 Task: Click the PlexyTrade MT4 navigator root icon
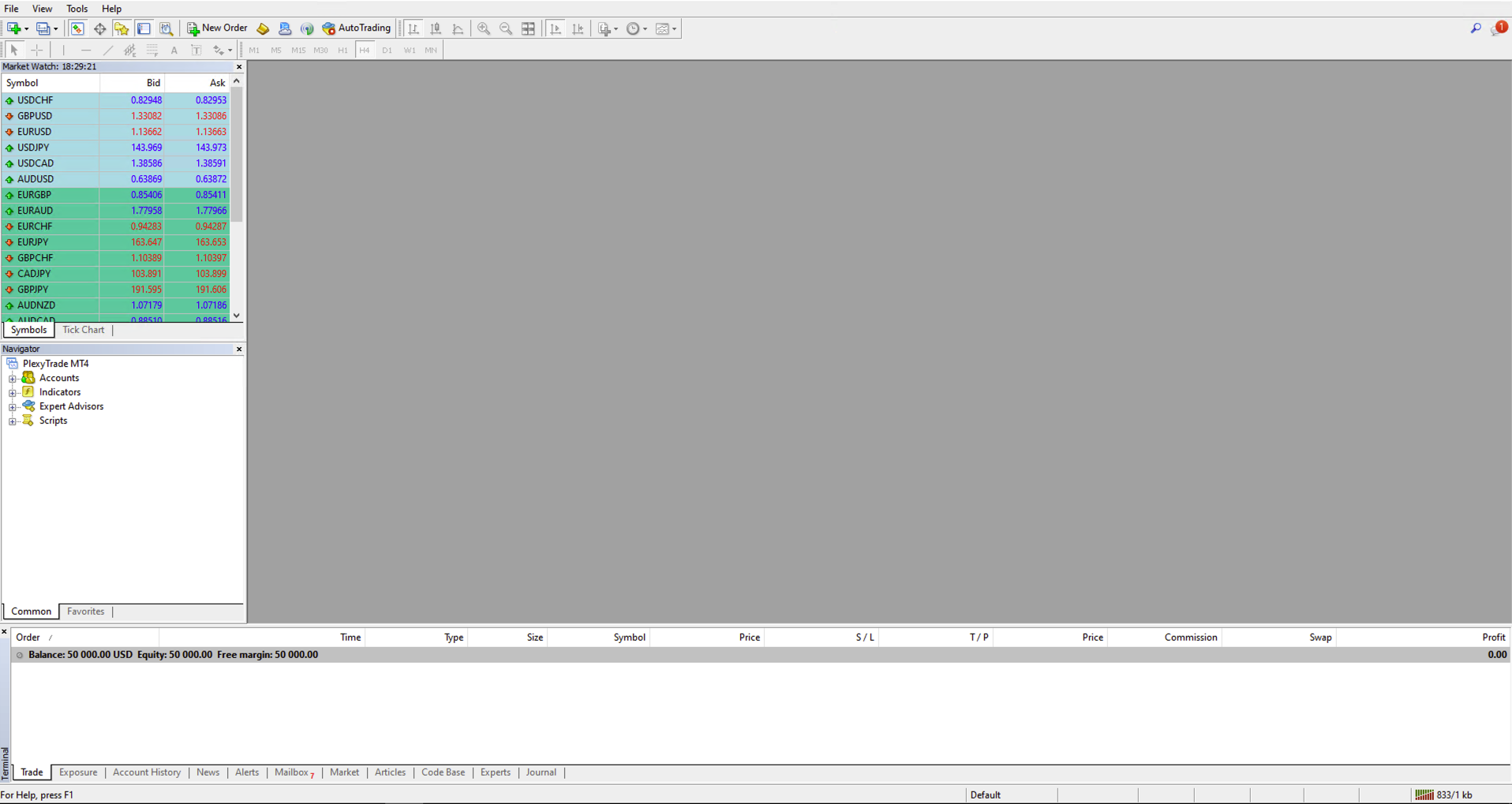[12, 364]
